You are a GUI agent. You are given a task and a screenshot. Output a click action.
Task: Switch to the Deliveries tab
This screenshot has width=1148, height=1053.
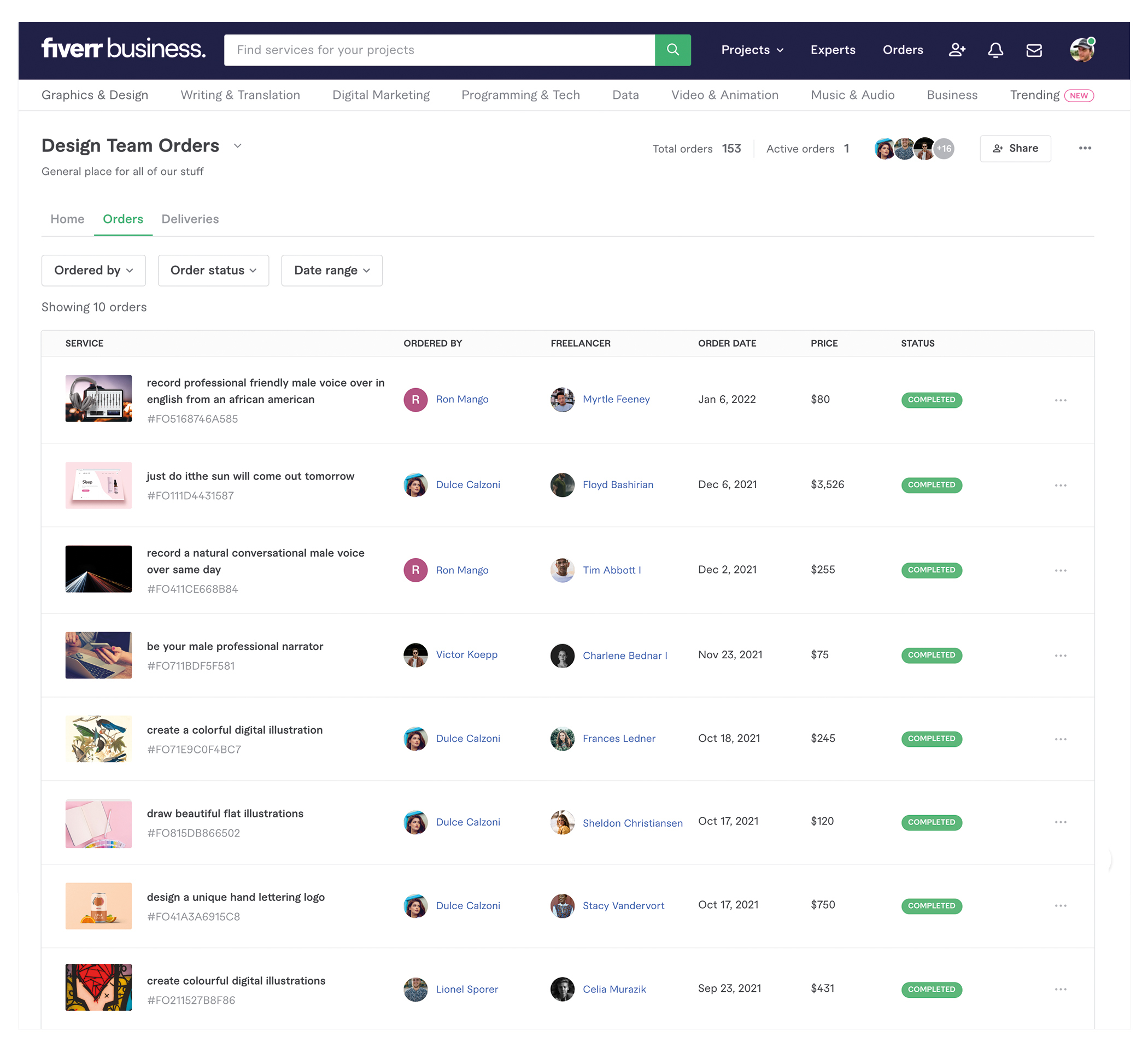[190, 219]
